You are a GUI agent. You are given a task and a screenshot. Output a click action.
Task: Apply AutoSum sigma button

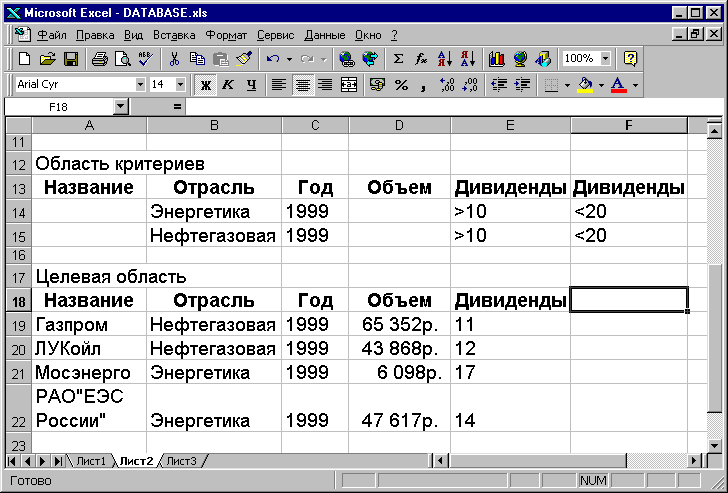(398, 59)
